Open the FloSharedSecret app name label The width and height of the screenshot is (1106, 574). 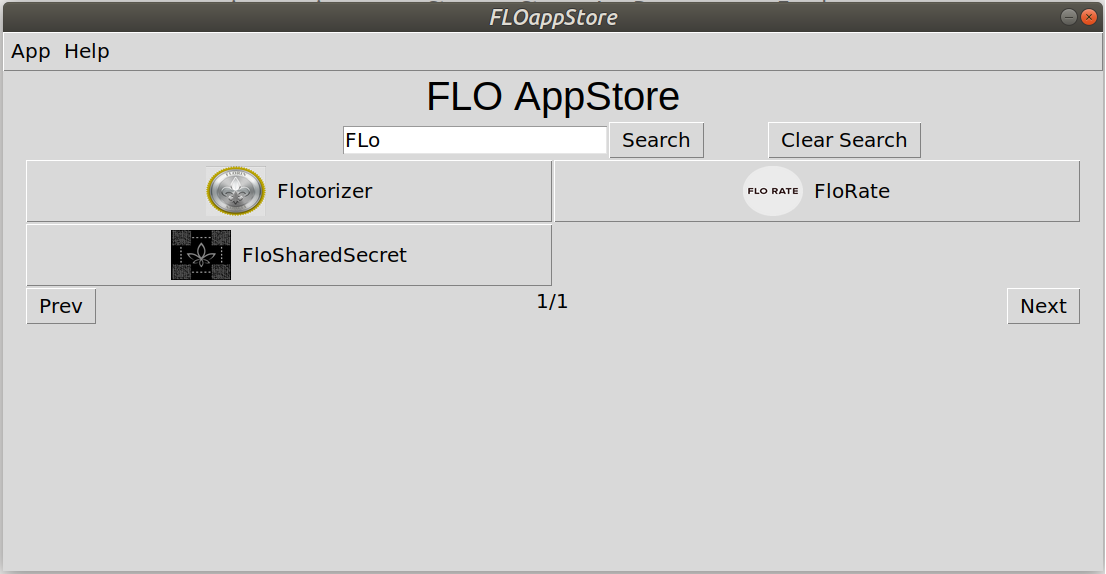click(x=325, y=255)
